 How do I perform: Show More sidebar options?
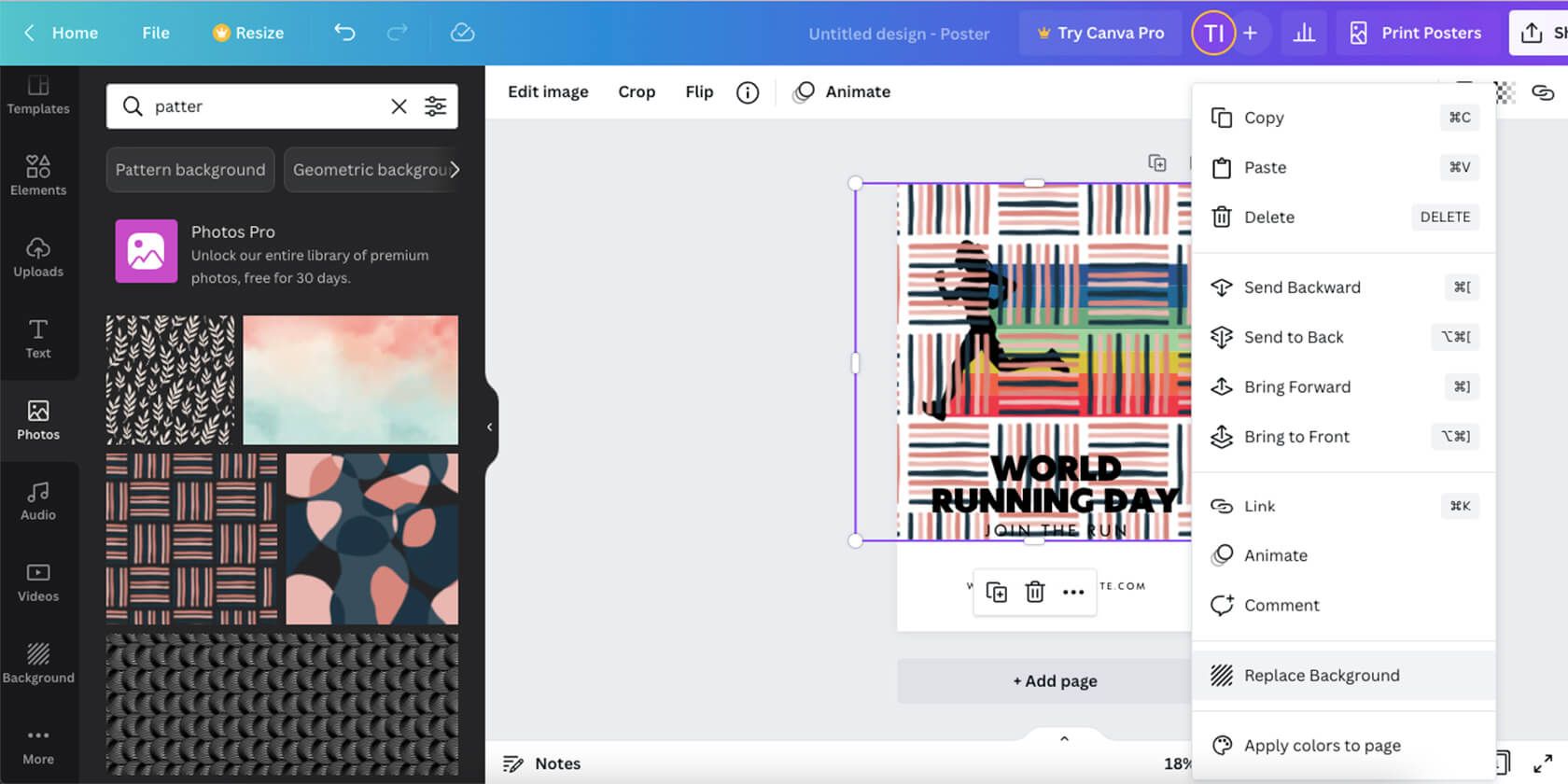click(38, 746)
